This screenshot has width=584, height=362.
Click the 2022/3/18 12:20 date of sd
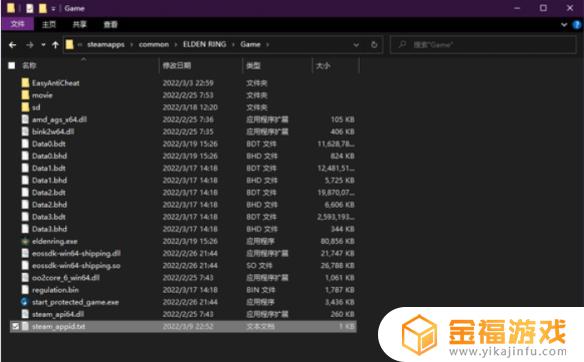[190, 107]
